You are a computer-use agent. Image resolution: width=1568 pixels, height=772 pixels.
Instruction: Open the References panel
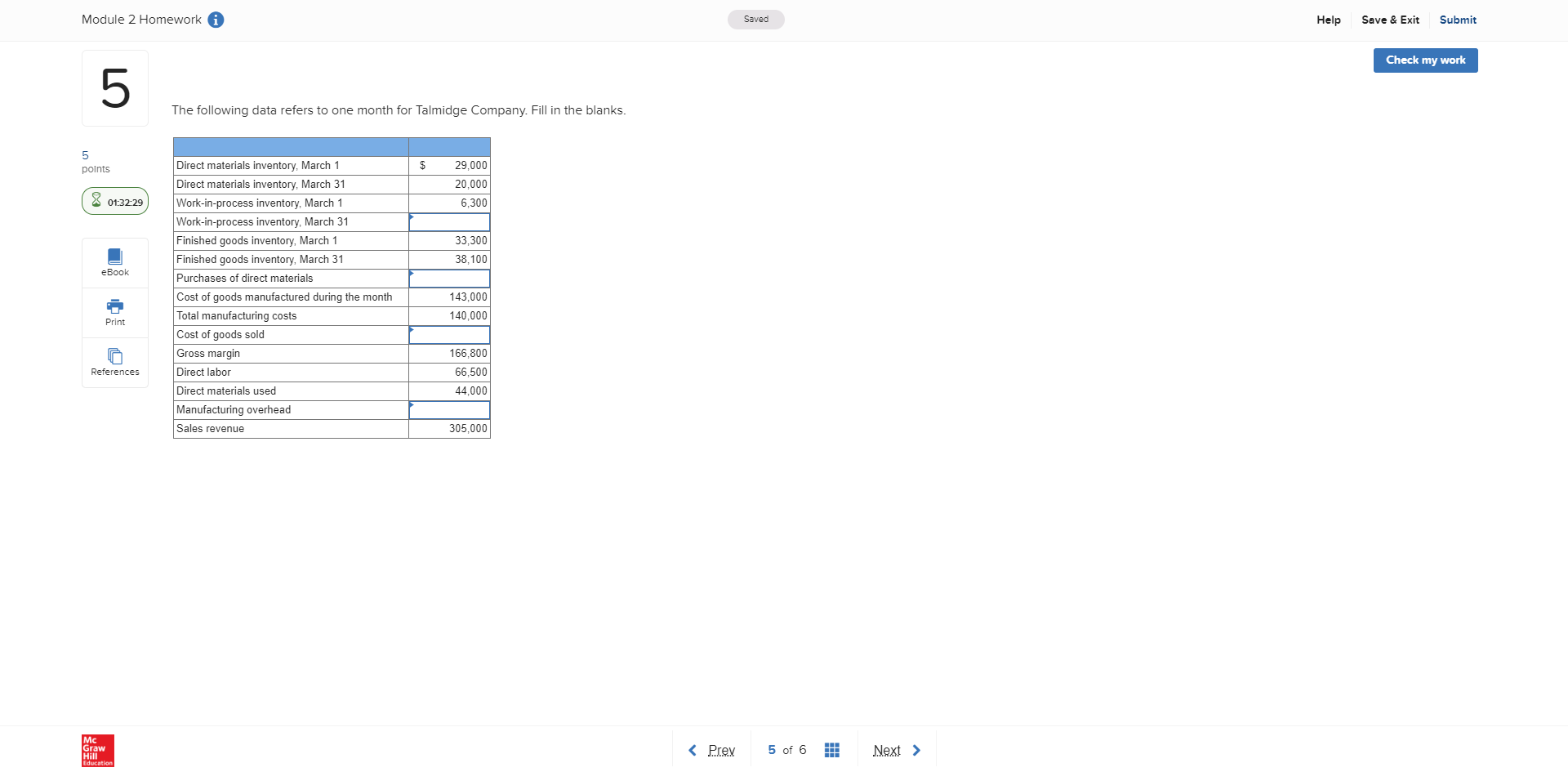pos(114,362)
